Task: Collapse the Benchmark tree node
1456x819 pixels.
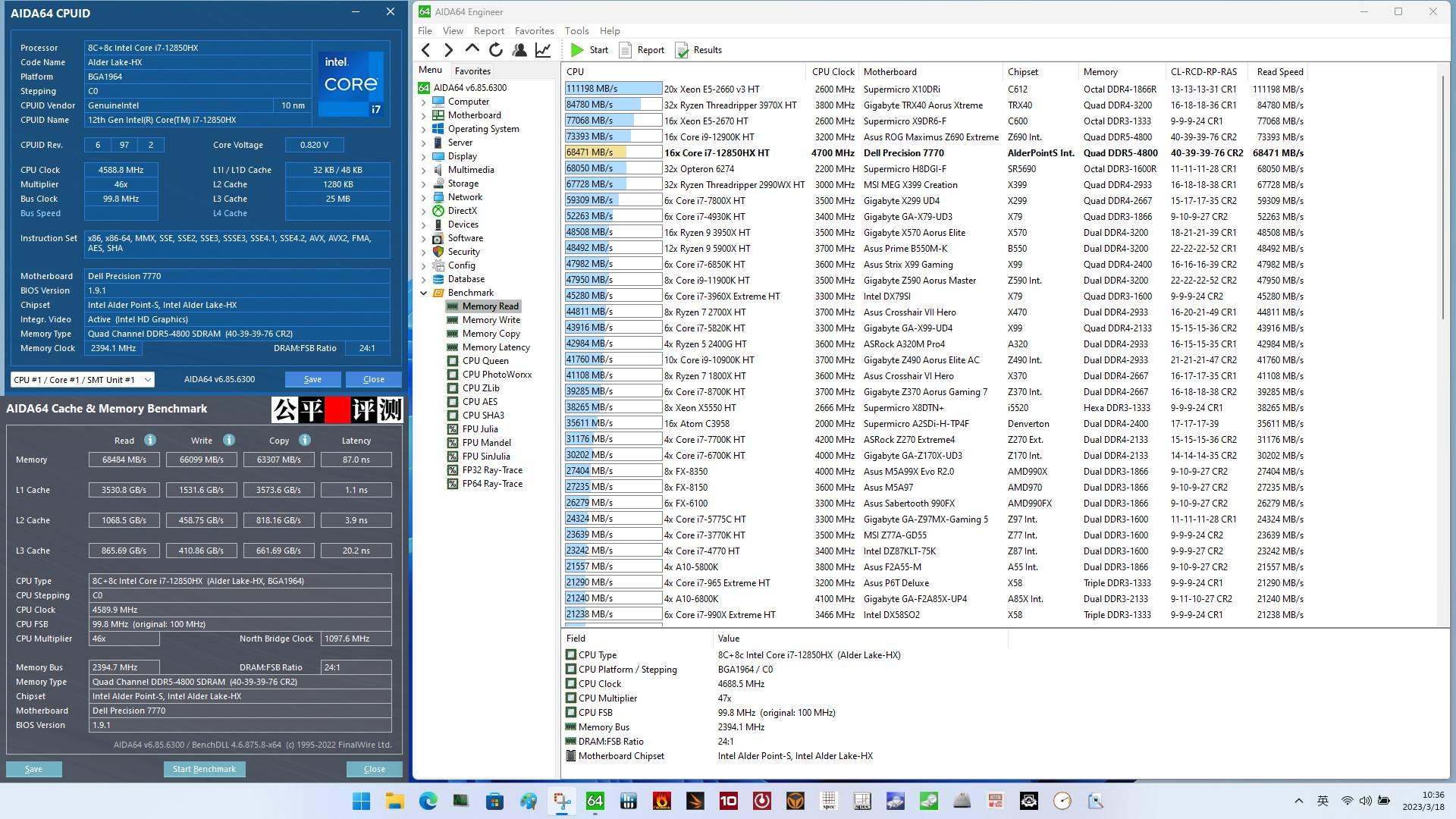Action: [x=424, y=293]
